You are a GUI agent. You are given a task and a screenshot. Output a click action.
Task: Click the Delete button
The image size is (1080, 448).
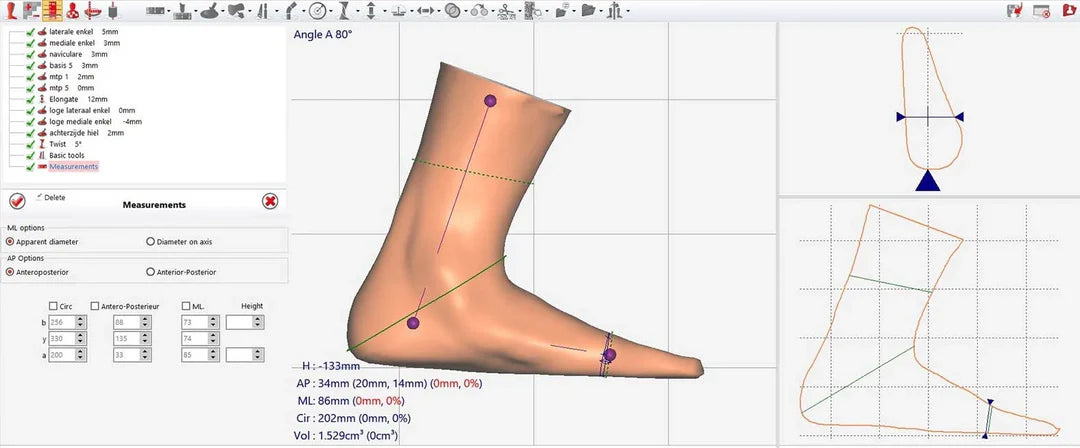coord(54,197)
